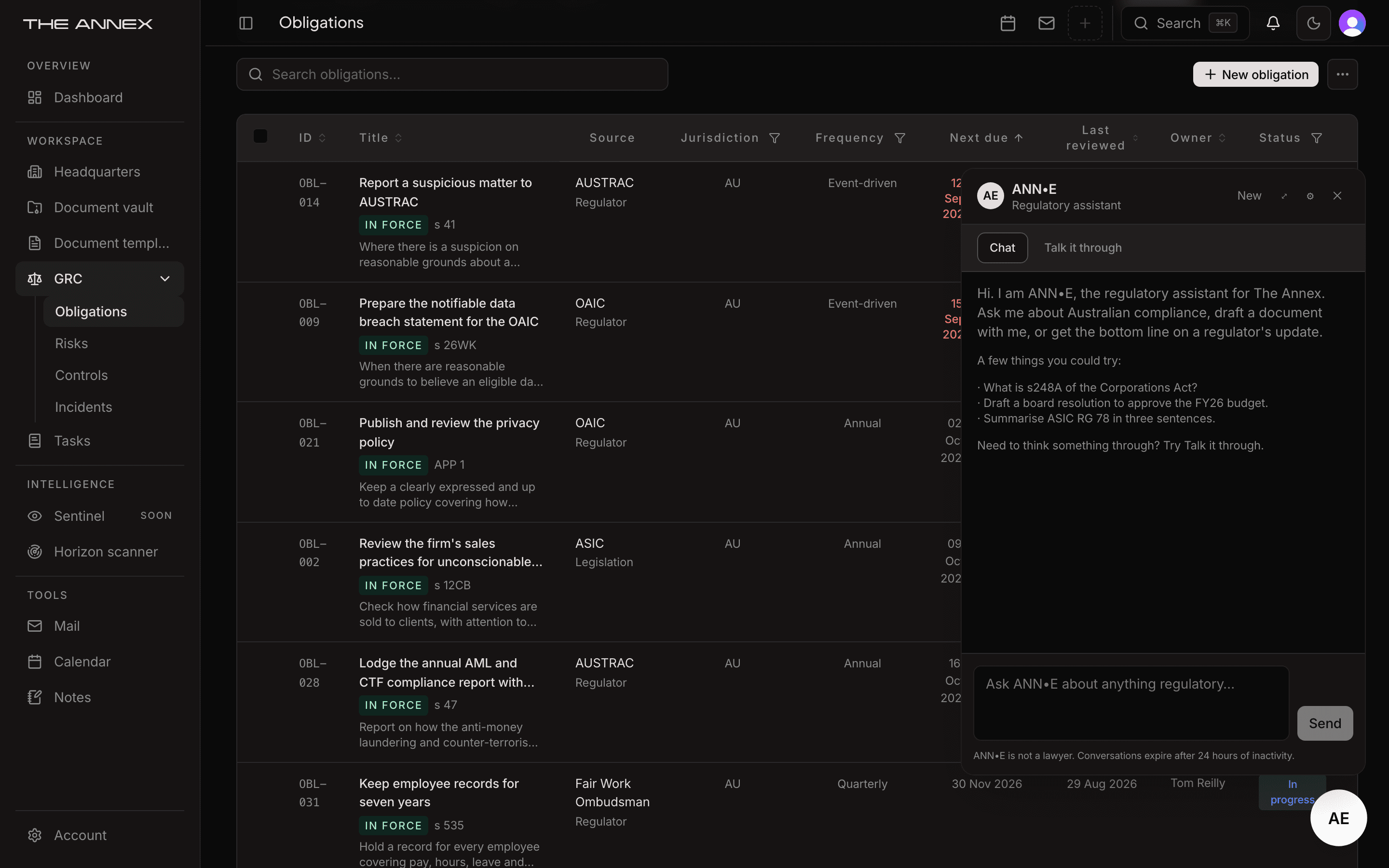Sort by Next due column
This screenshot has height=868, width=1389.
(x=986, y=138)
